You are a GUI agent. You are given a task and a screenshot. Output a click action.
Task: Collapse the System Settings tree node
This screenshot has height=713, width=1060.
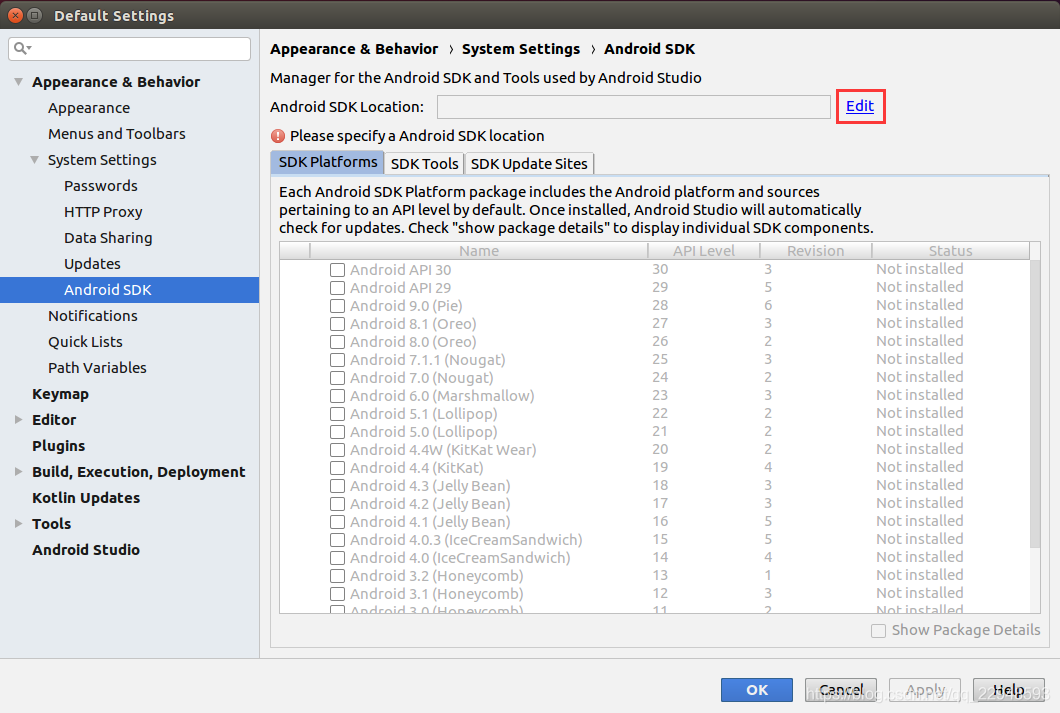34,160
